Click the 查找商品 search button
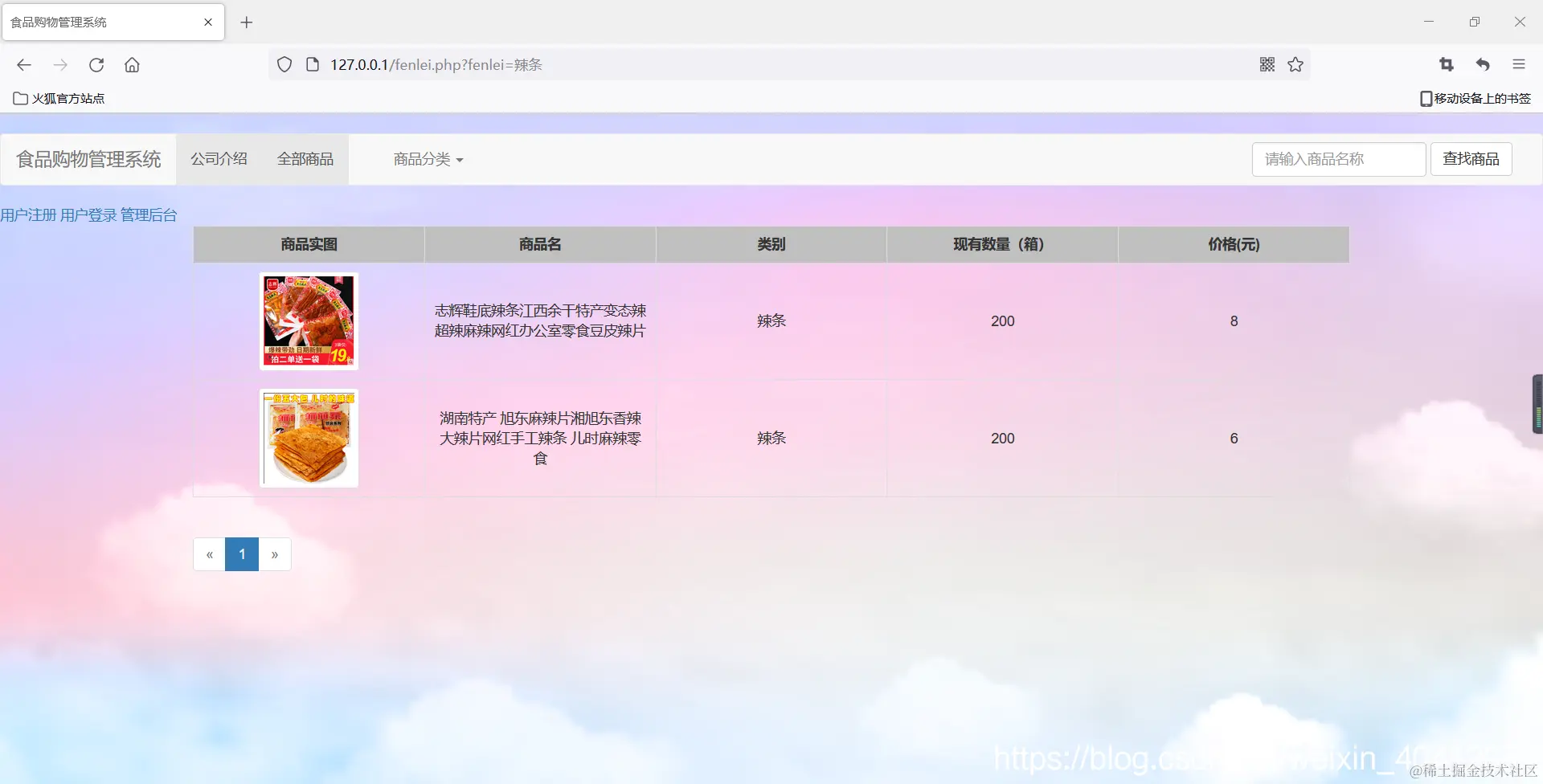Viewport: 1543px width, 784px height. click(1471, 158)
